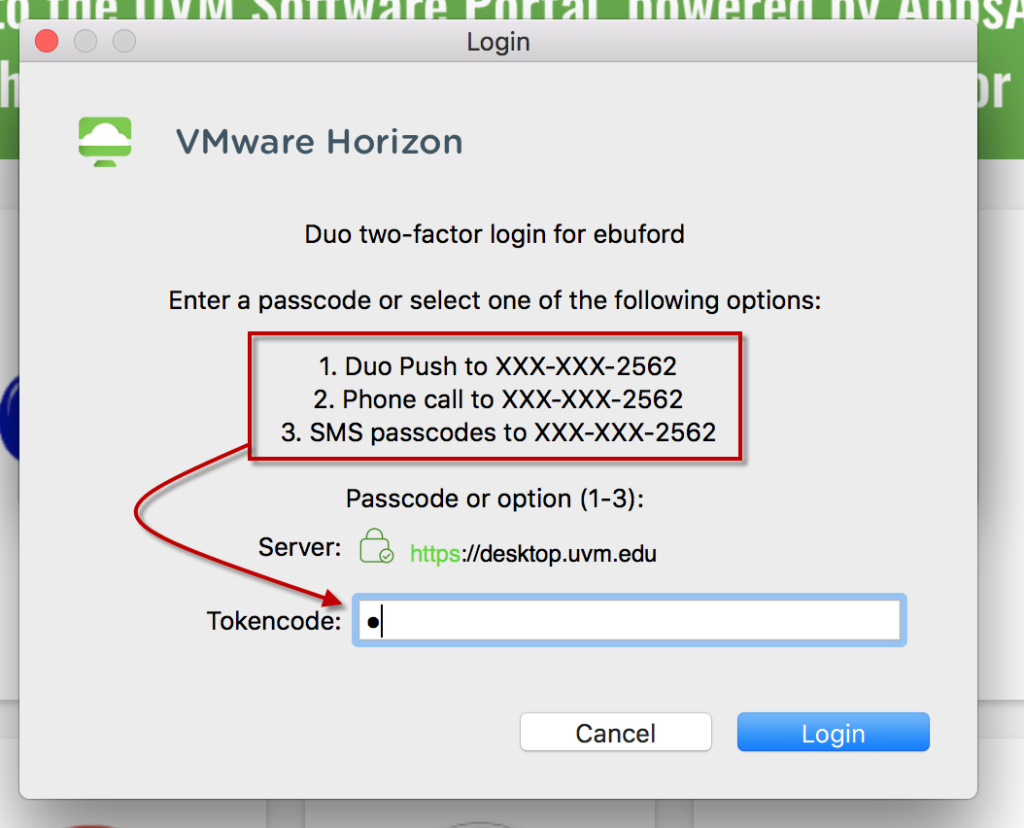Image resolution: width=1024 pixels, height=828 pixels.
Task: Open the https://desktop.uvm.edu server link
Action: point(533,553)
